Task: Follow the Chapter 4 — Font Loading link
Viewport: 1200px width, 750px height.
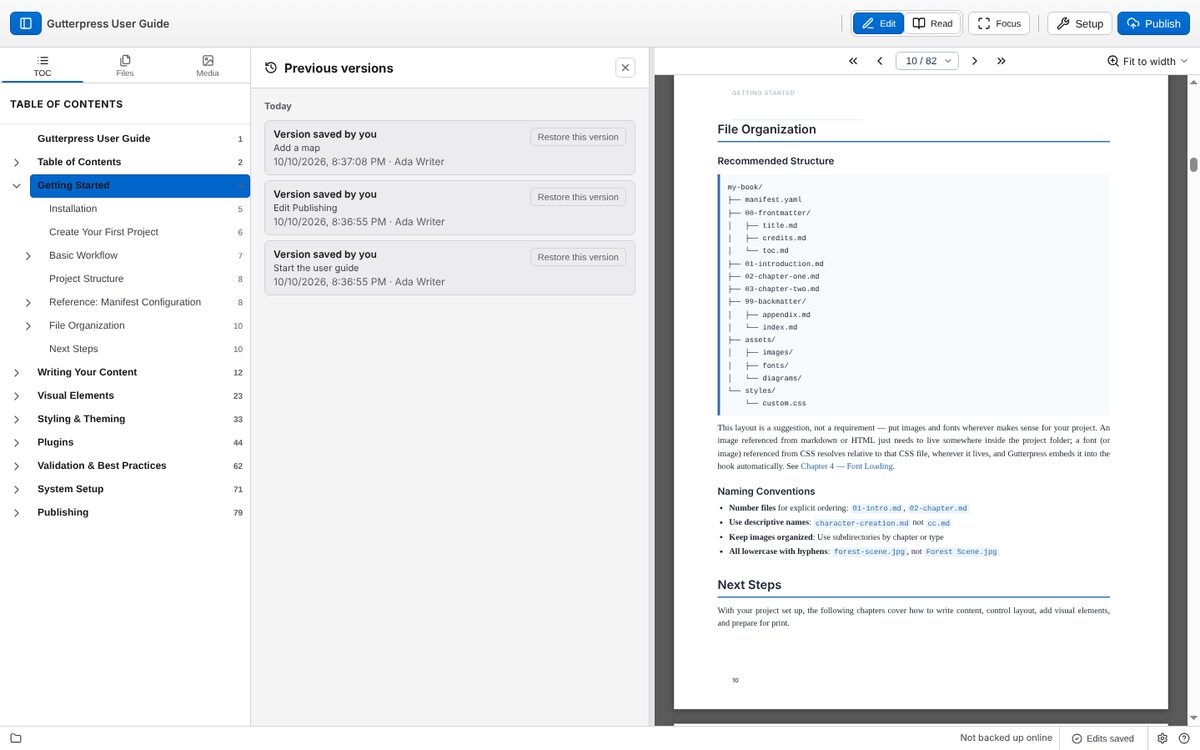Action: click(846, 466)
